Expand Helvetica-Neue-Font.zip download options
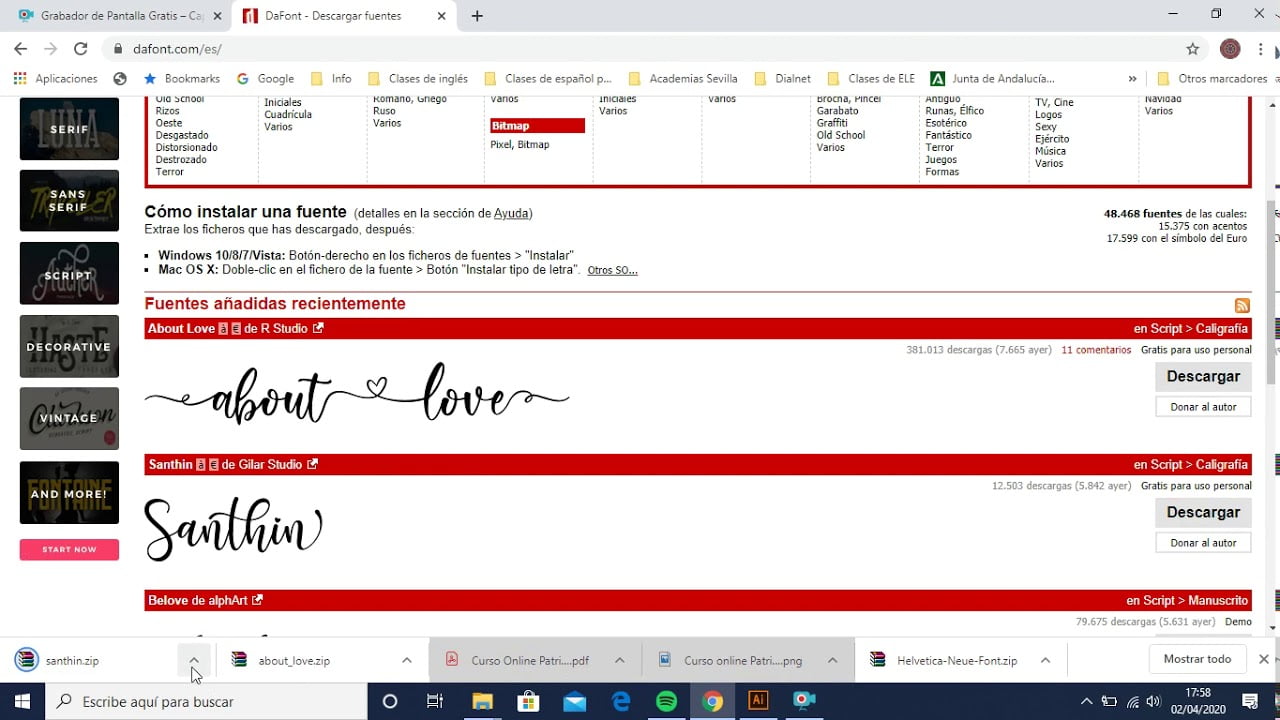This screenshot has height=720, width=1280. (x=1045, y=660)
